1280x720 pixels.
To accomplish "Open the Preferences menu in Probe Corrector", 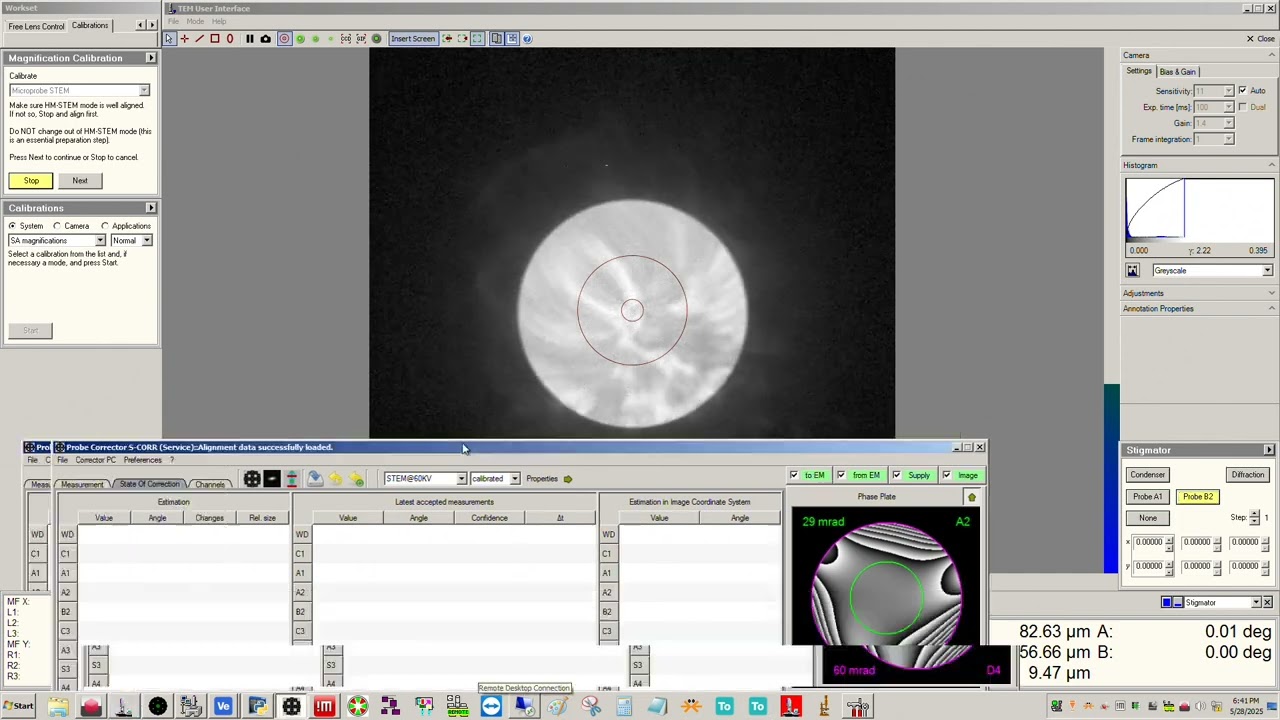I will [x=142, y=461].
